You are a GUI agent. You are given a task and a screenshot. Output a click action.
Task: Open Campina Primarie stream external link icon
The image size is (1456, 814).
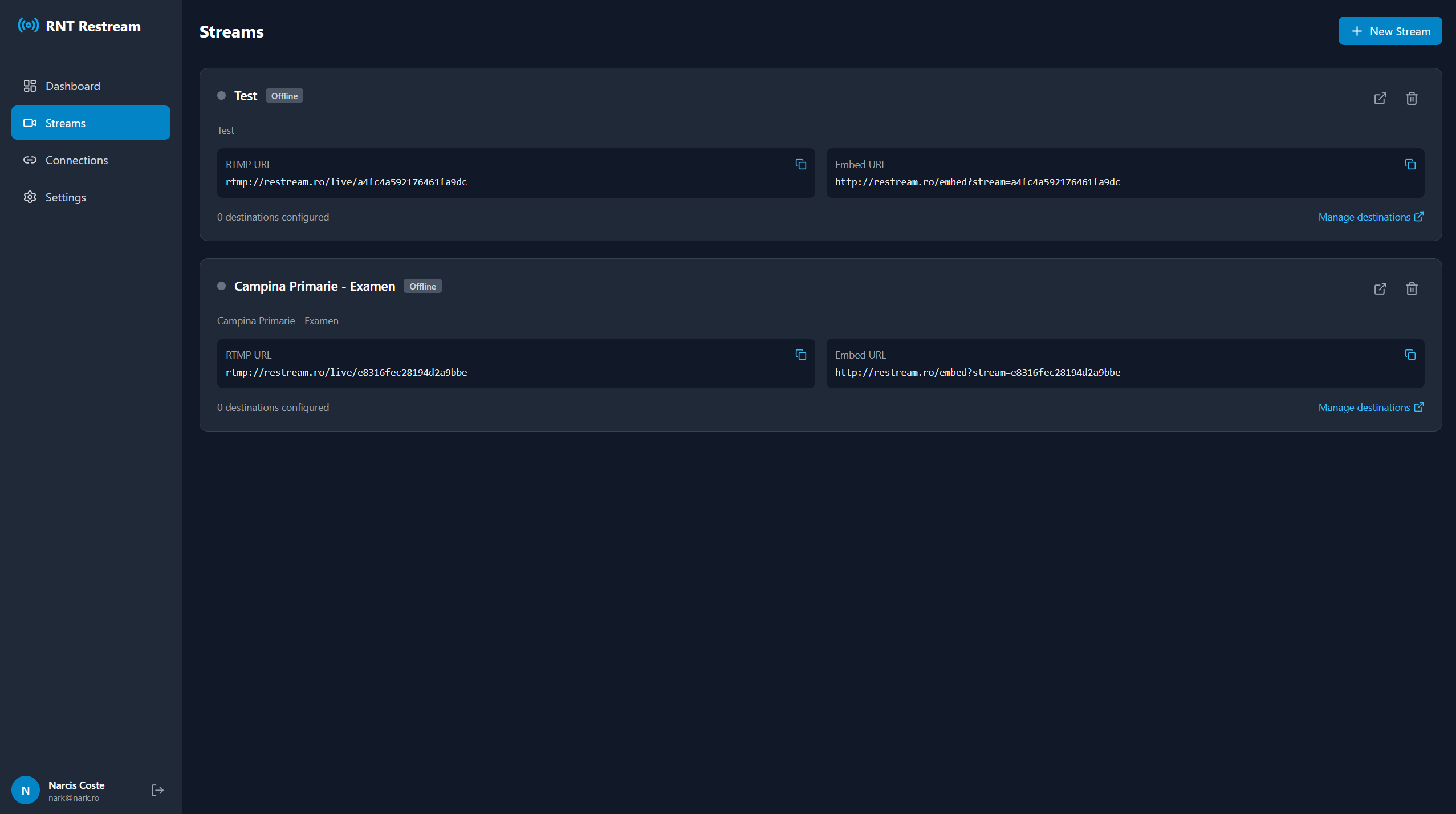pyautogui.click(x=1380, y=289)
